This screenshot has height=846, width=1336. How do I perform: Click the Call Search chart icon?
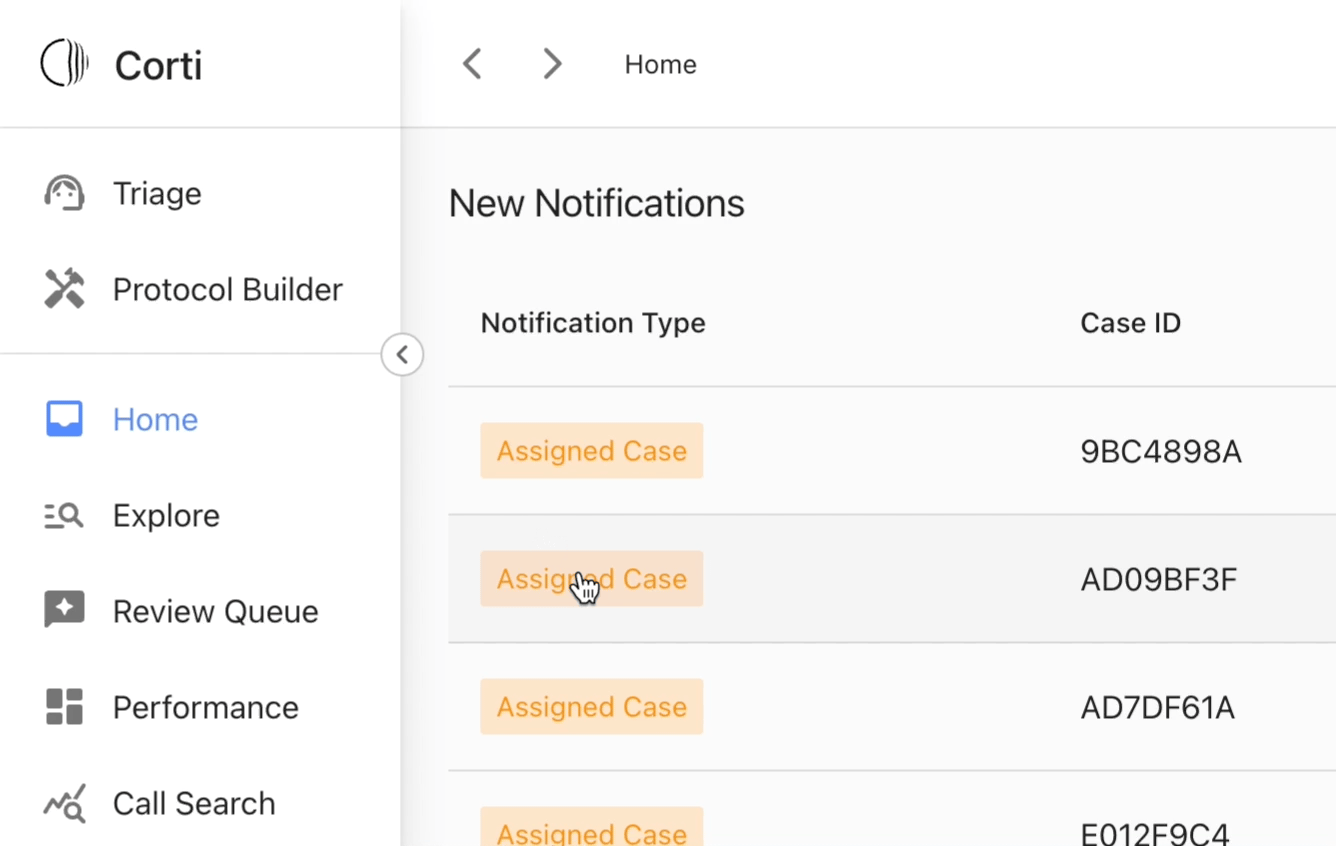[64, 803]
